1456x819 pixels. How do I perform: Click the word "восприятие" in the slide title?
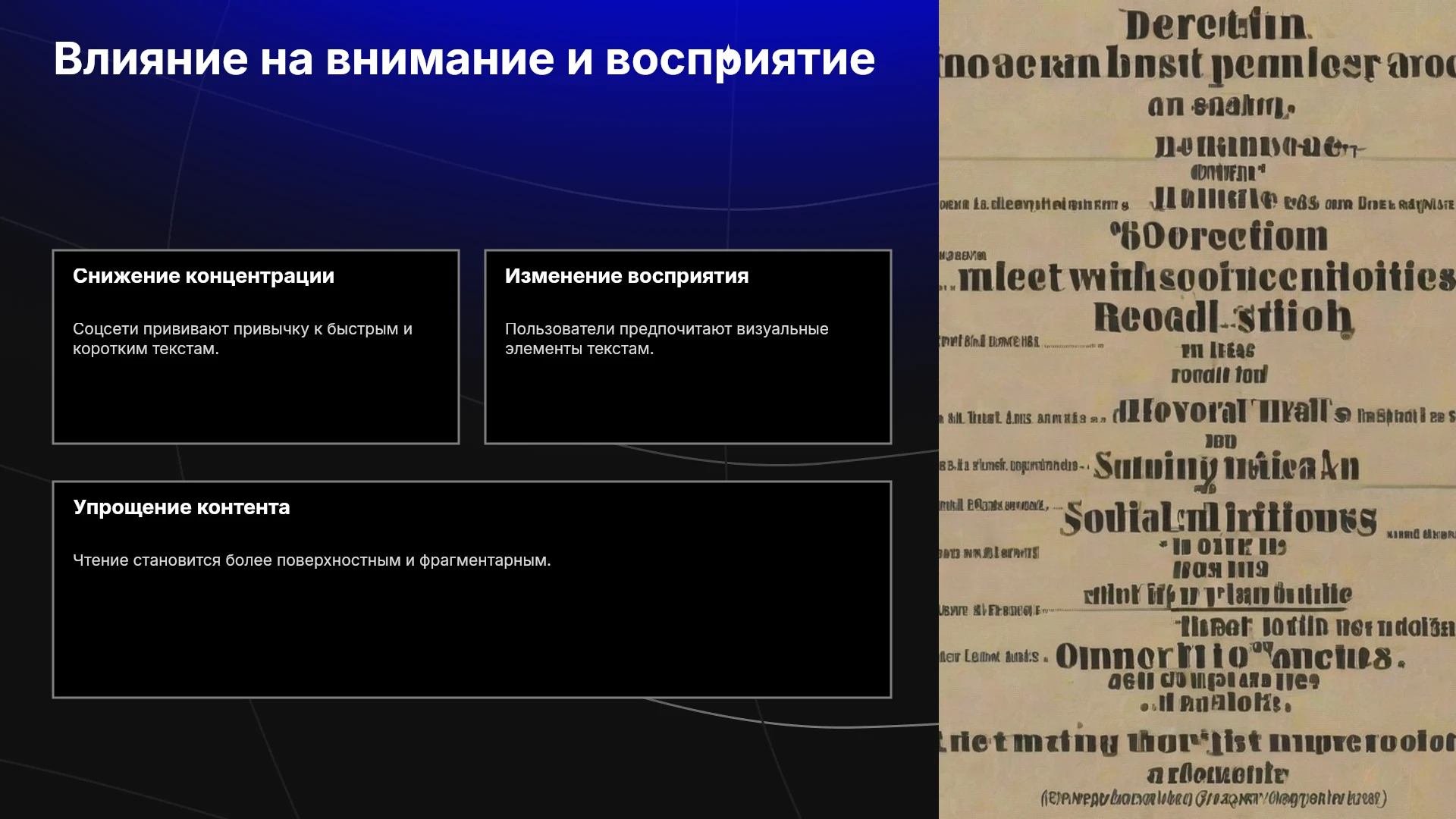tap(740, 61)
